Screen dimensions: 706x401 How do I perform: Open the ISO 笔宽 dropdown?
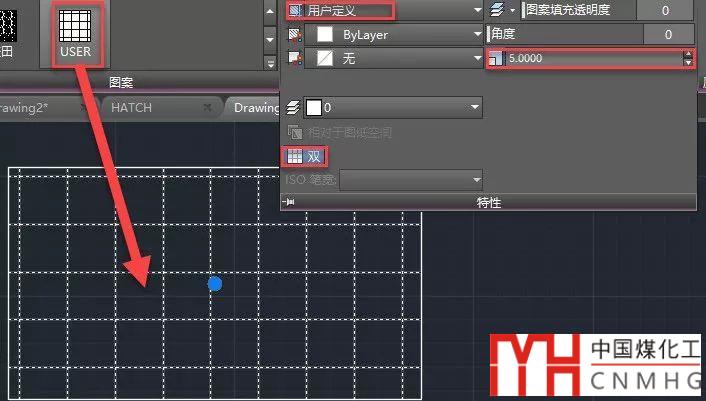(x=411, y=180)
